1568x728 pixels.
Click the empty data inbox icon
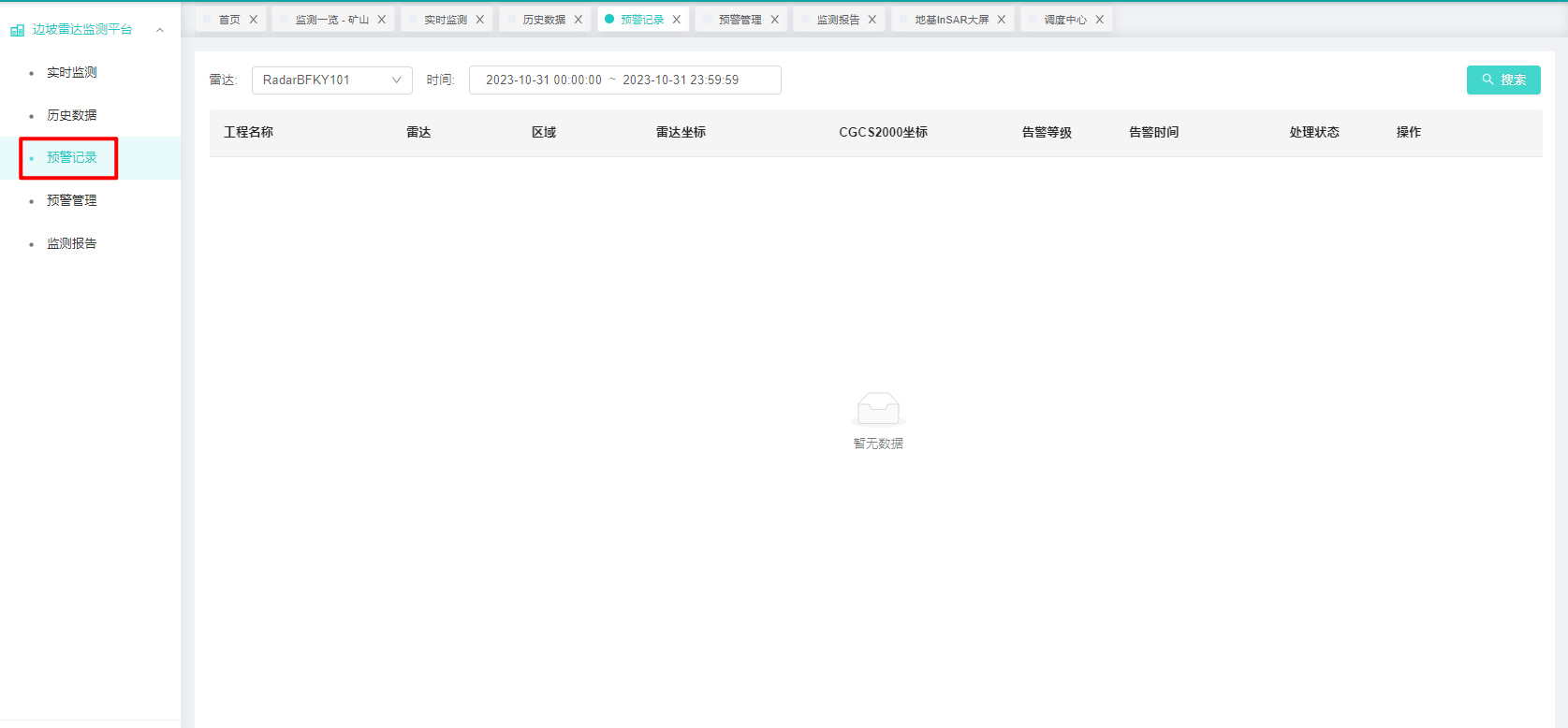878,409
